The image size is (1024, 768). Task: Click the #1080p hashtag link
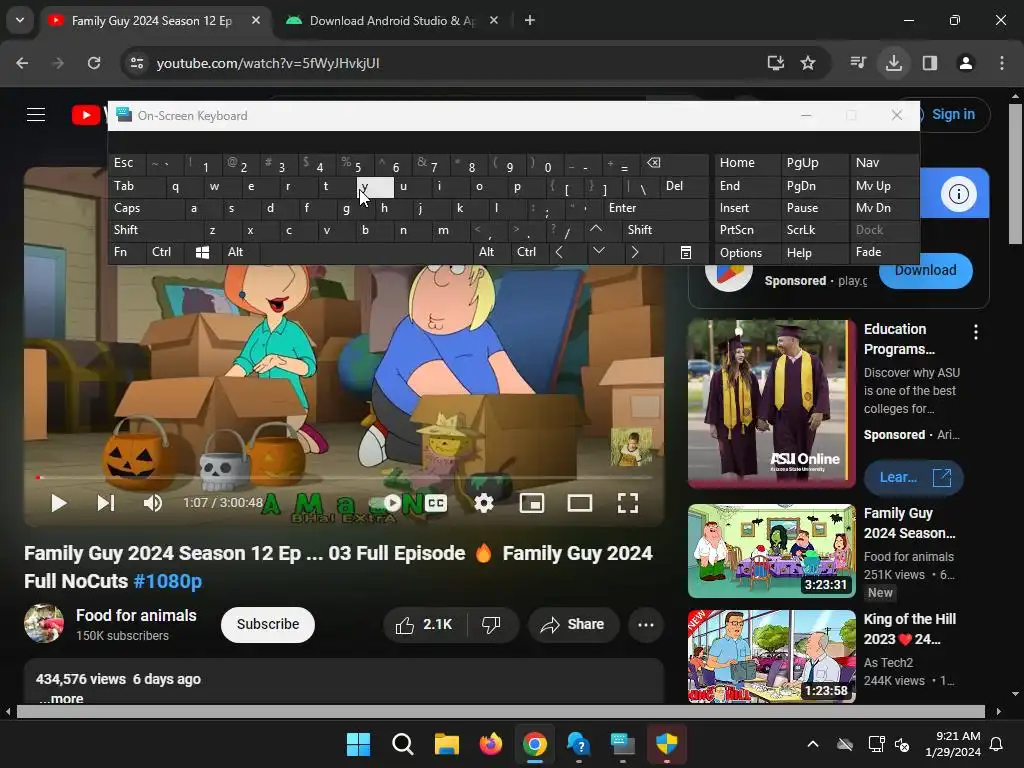pos(167,581)
